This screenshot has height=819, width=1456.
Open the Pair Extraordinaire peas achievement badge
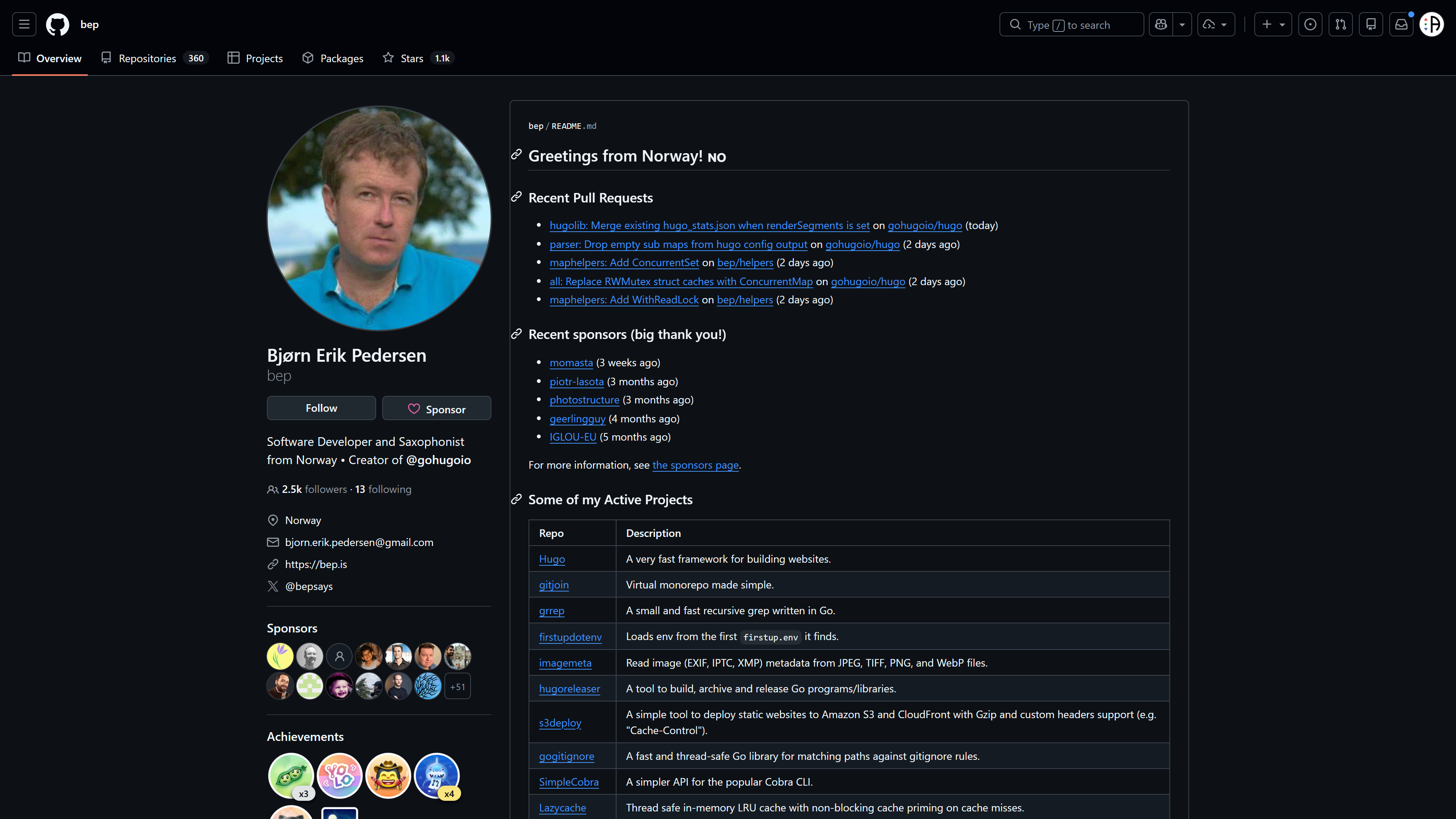(291, 776)
